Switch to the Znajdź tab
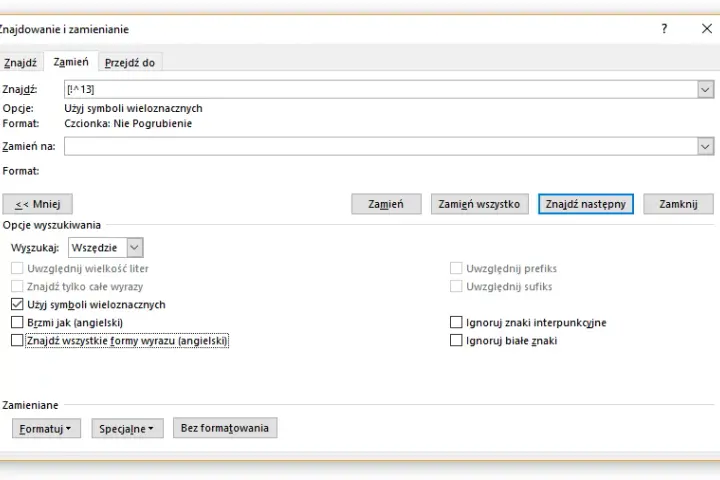This screenshot has height=480, width=720. click(x=20, y=62)
